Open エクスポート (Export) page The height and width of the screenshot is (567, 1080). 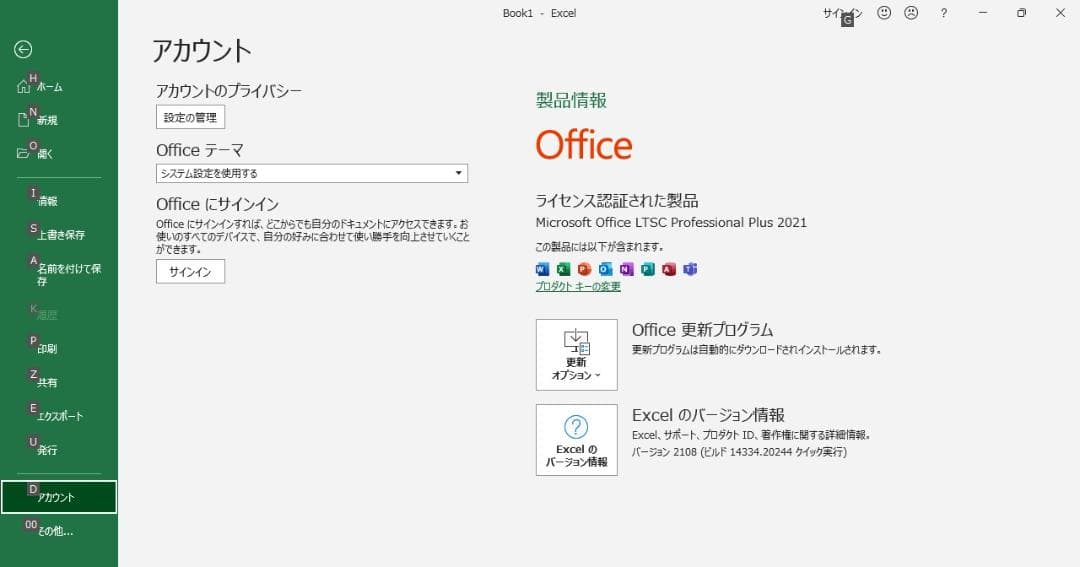point(59,416)
